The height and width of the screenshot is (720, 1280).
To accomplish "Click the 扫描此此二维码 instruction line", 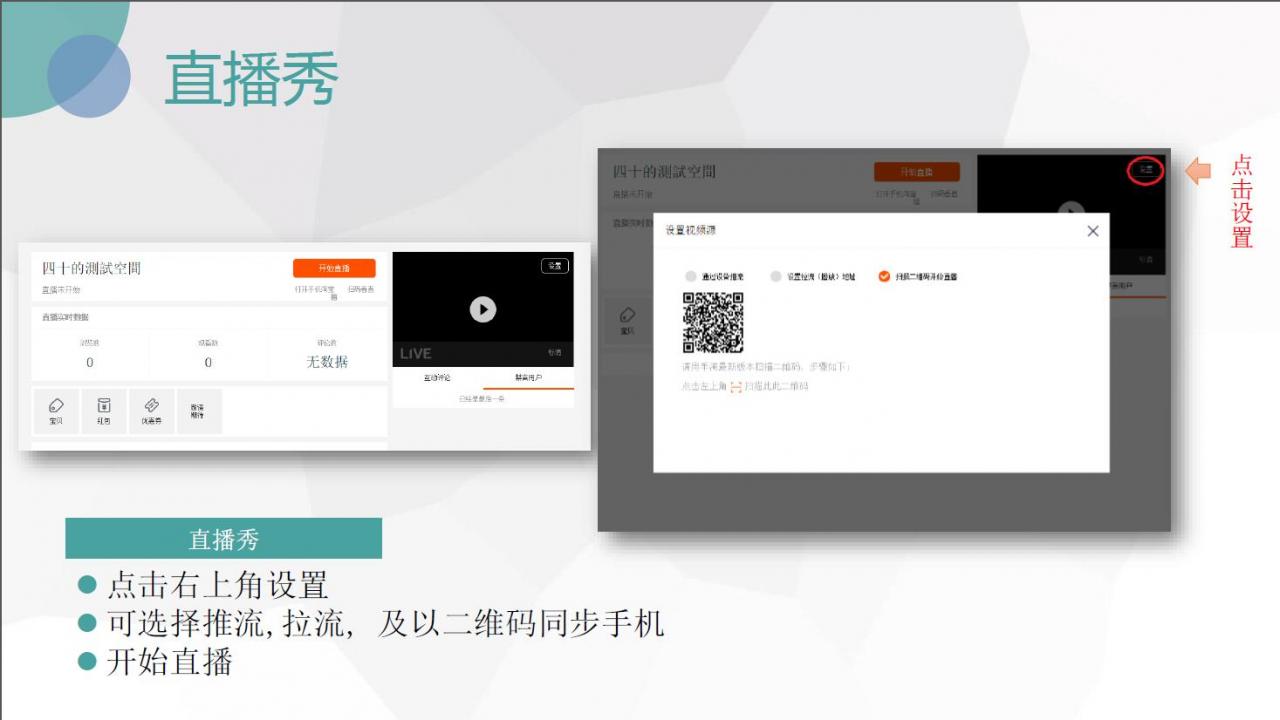I will [744, 386].
